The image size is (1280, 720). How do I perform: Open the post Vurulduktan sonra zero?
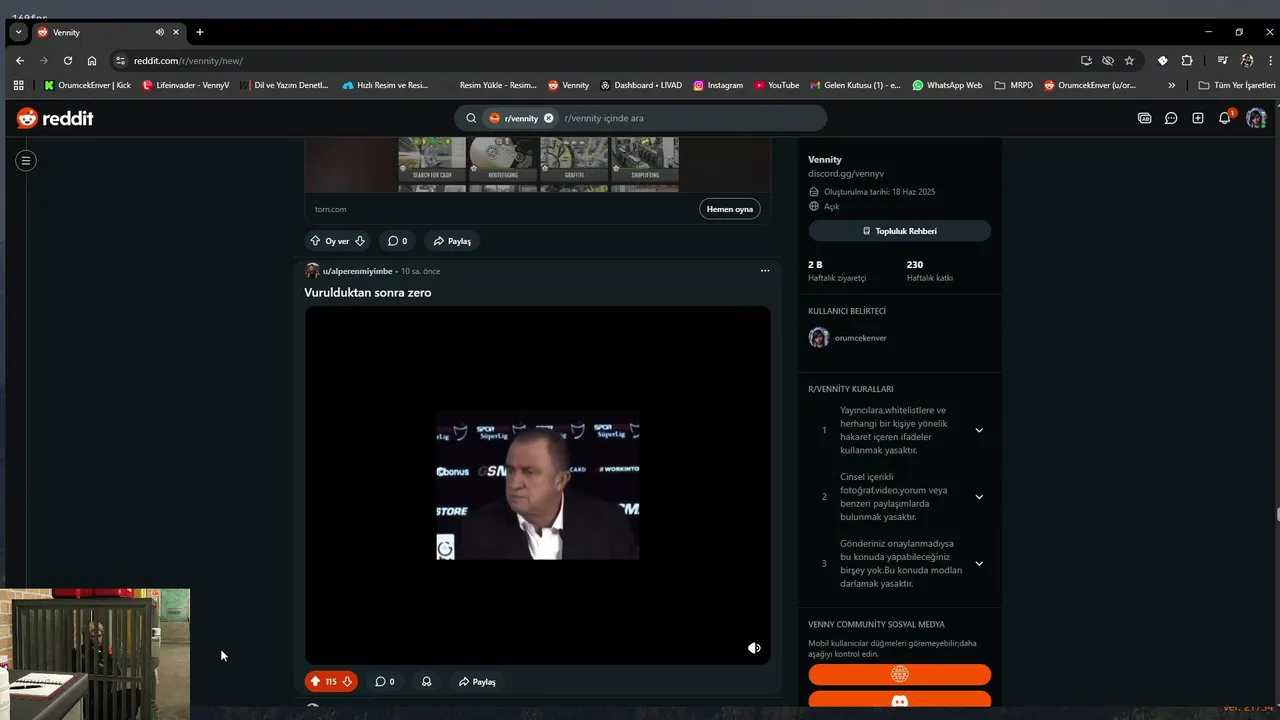[368, 293]
